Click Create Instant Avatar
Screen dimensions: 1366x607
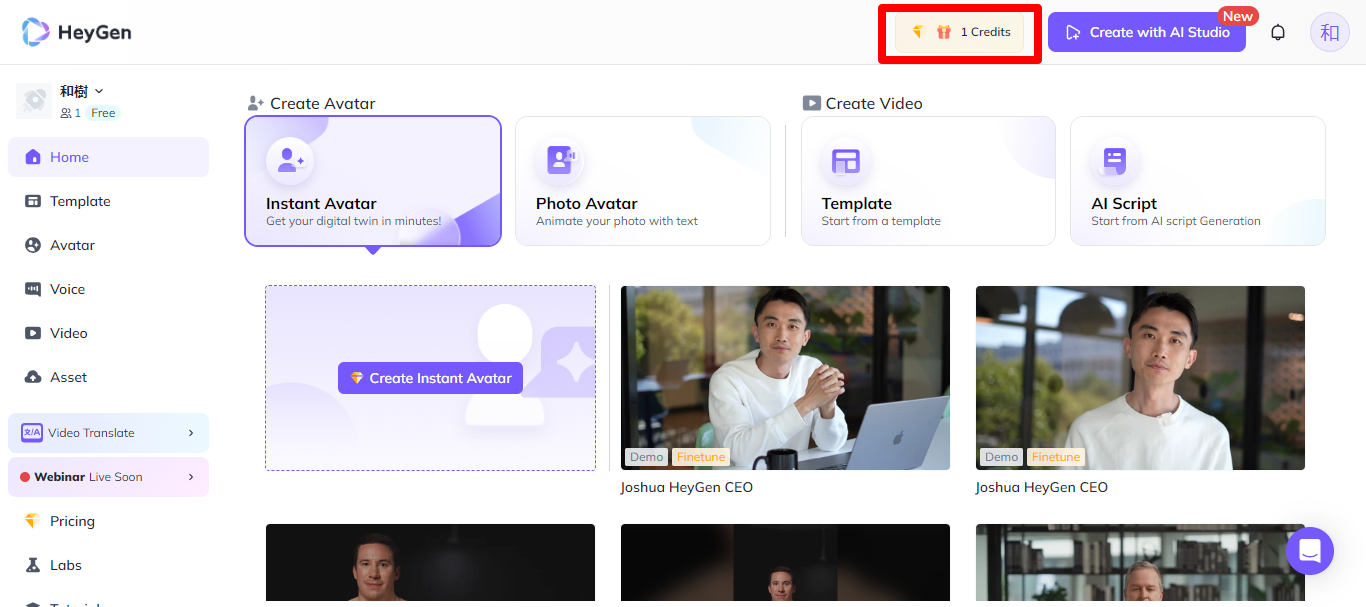[x=430, y=377]
